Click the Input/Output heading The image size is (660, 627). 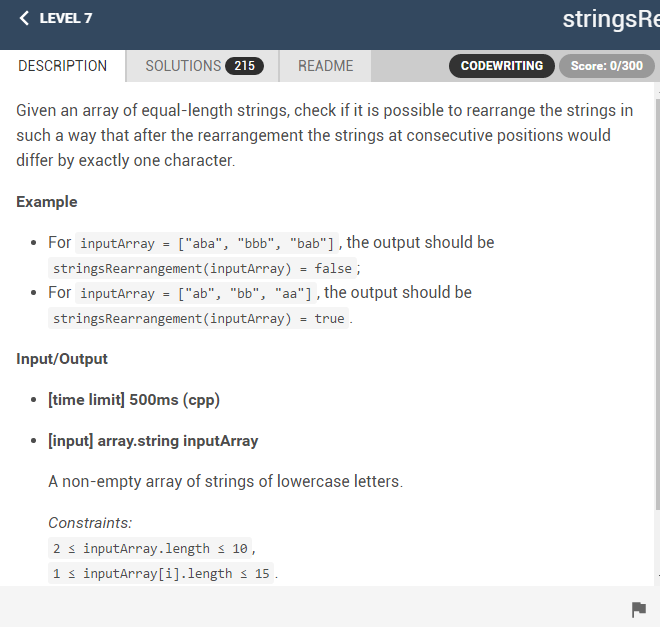62,359
